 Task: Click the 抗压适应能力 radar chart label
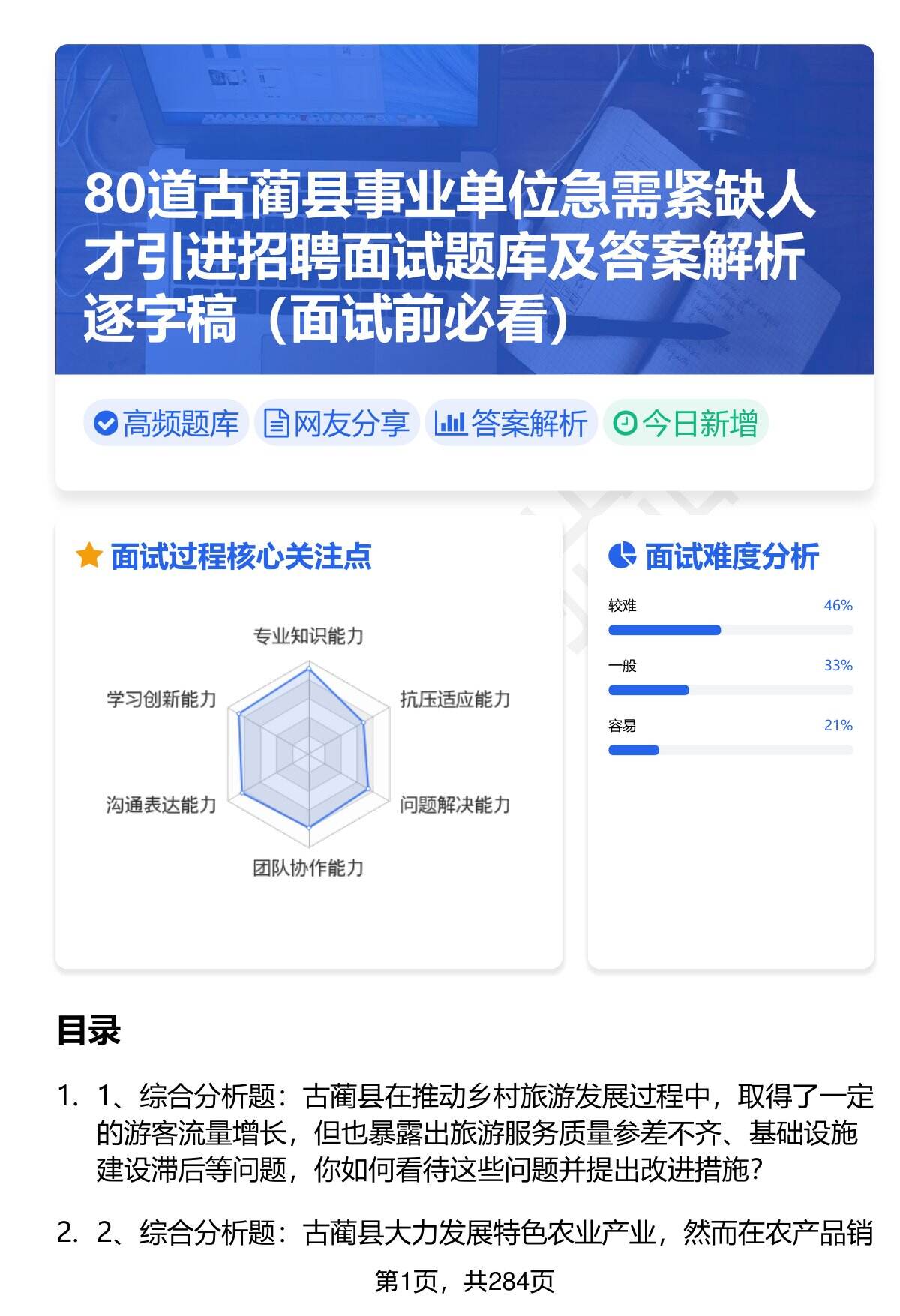[x=454, y=700]
